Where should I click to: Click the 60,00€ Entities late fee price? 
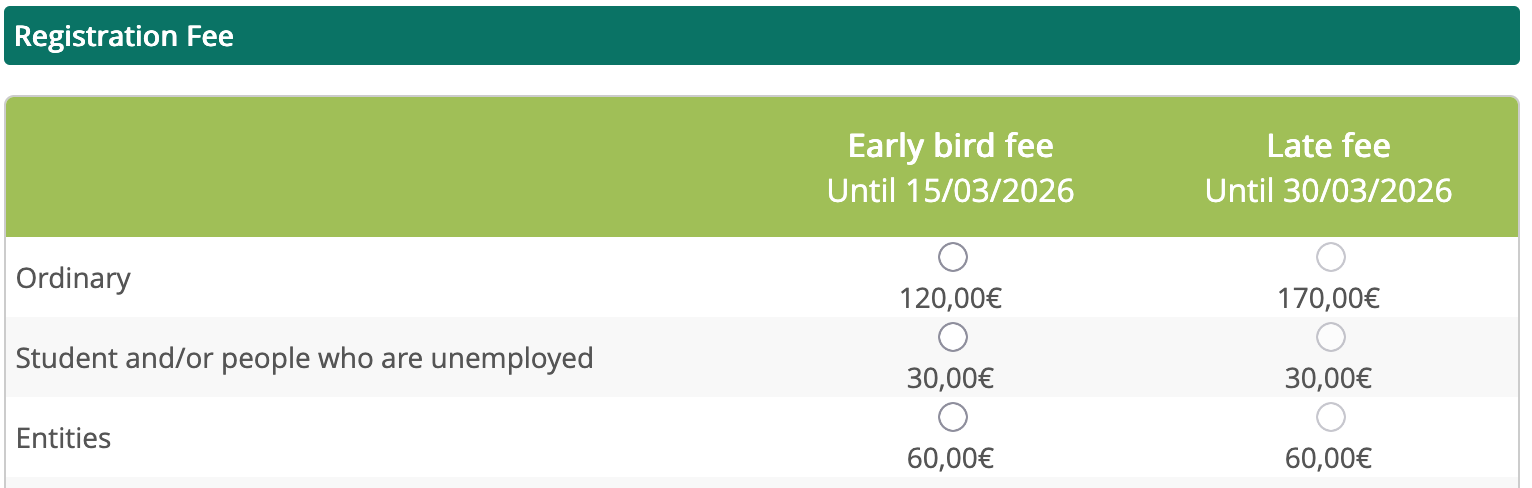coord(1328,458)
